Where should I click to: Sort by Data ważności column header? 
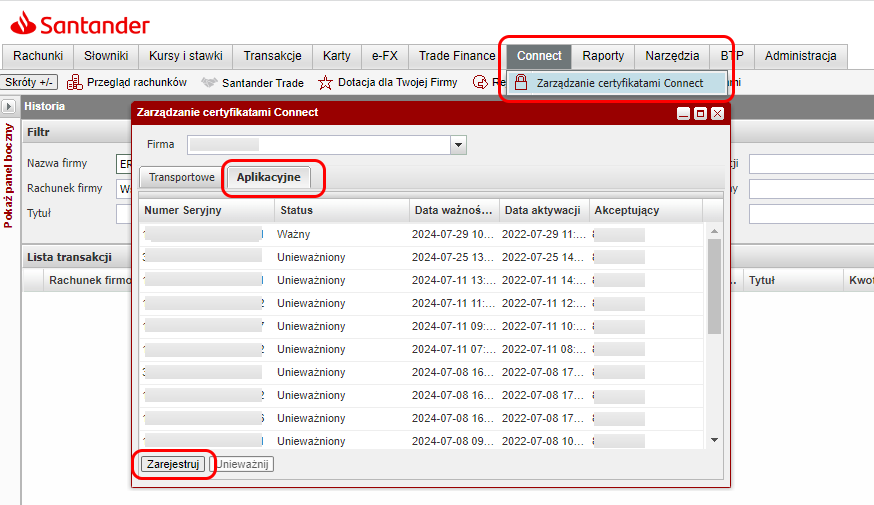[x=454, y=210]
